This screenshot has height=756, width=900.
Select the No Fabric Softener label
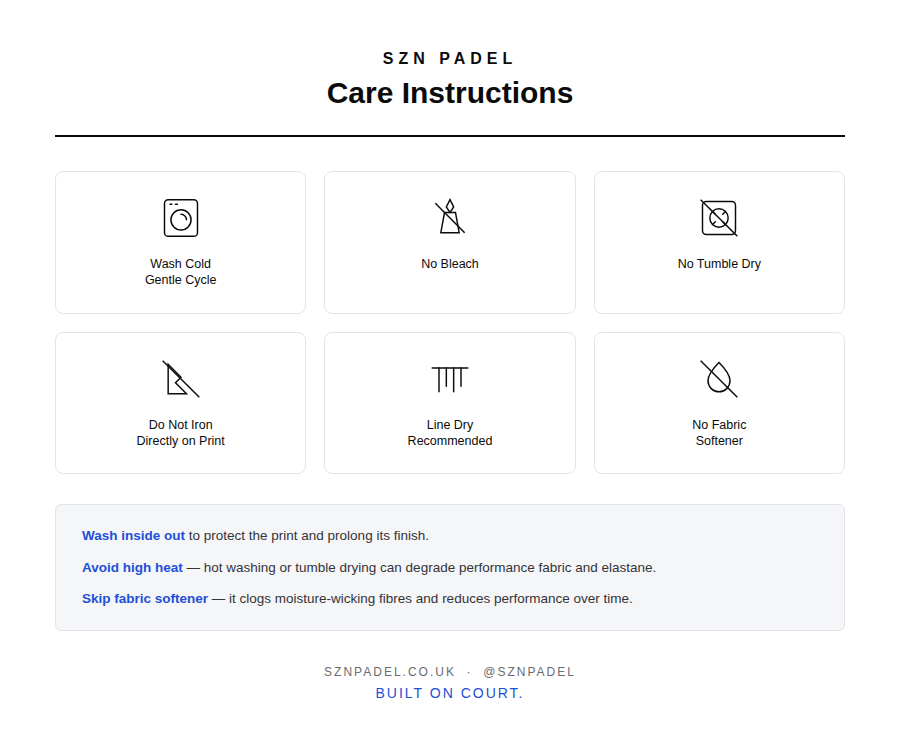[x=719, y=433]
